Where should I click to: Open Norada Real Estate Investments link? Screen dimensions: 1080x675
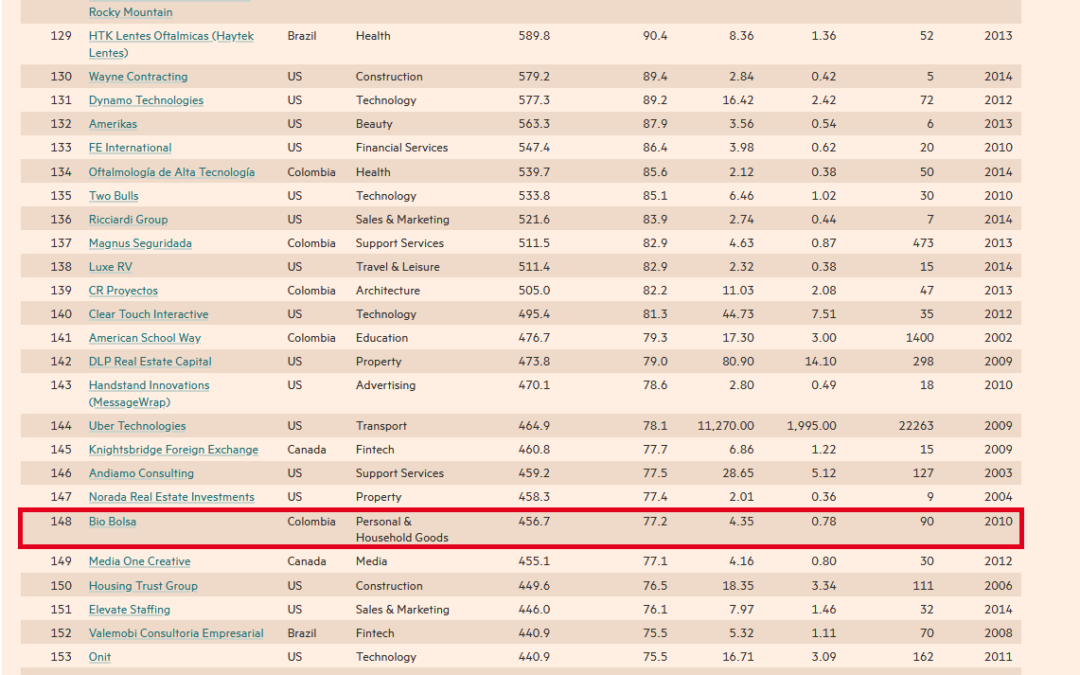click(172, 497)
